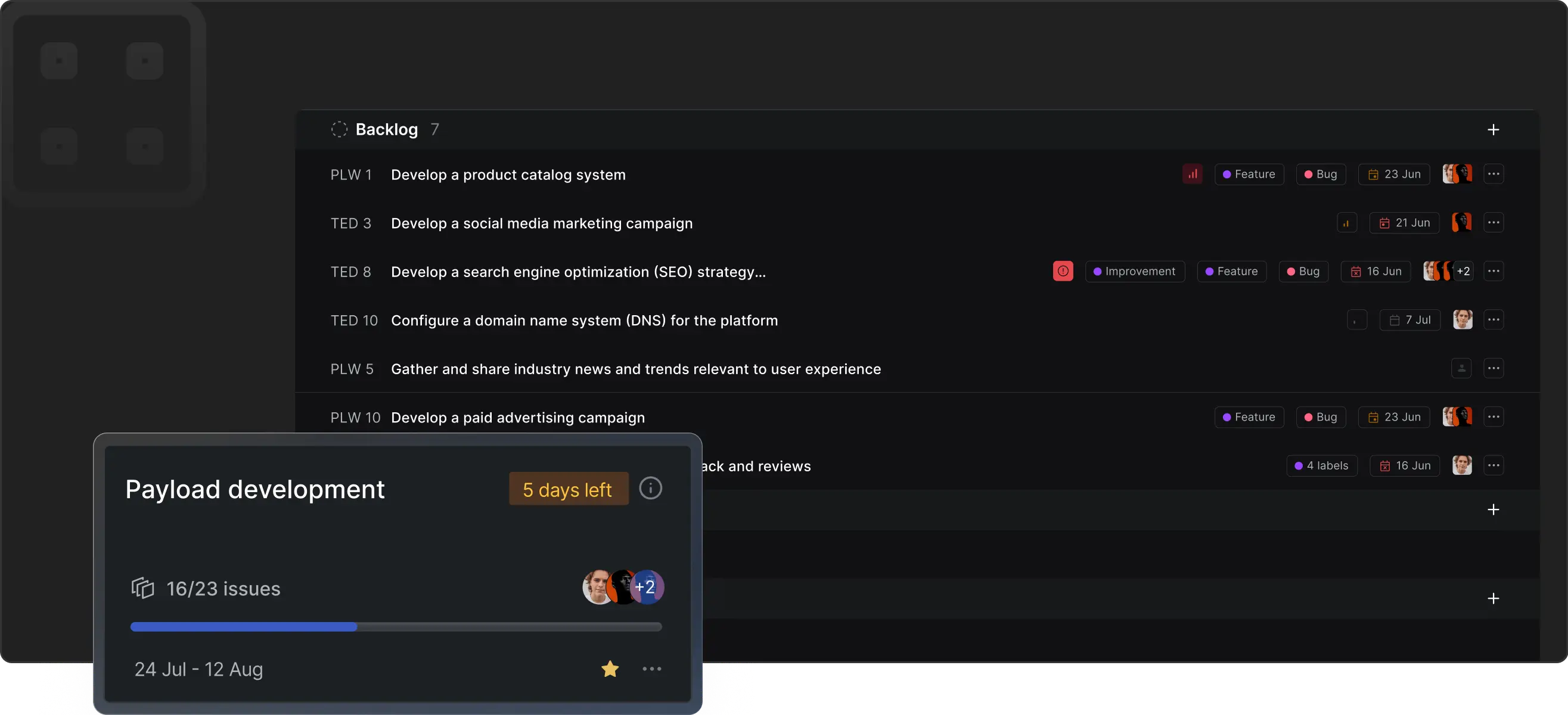Click the empty assignee icon on PLW 5

click(x=1461, y=369)
